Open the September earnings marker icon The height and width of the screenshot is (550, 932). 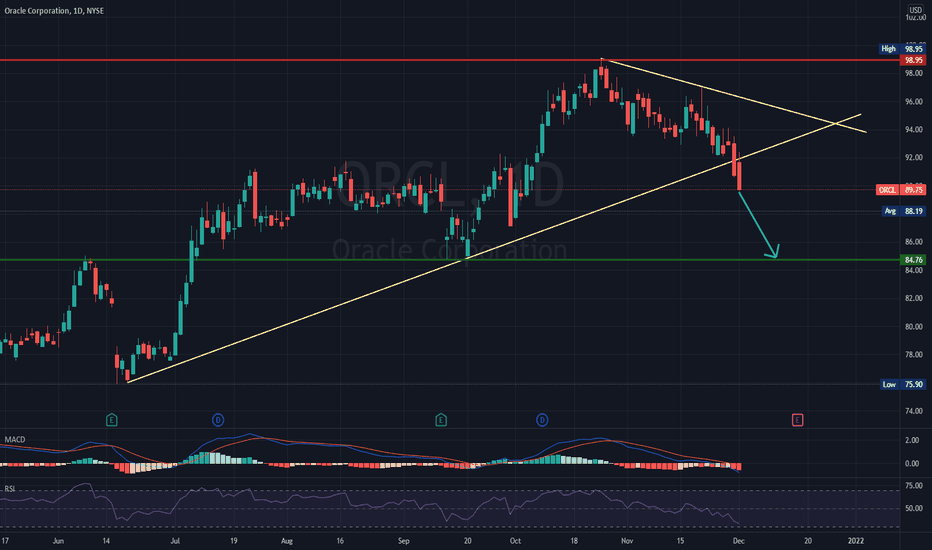click(x=441, y=420)
